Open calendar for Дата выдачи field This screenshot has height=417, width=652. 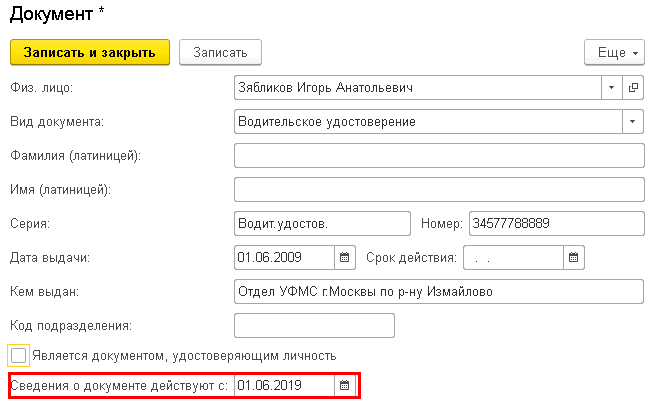[x=345, y=257]
